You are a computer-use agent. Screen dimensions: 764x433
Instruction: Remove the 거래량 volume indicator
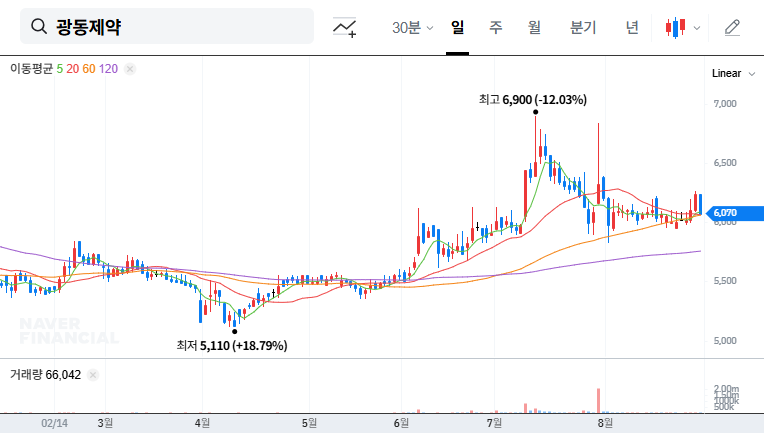coord(93,375)
